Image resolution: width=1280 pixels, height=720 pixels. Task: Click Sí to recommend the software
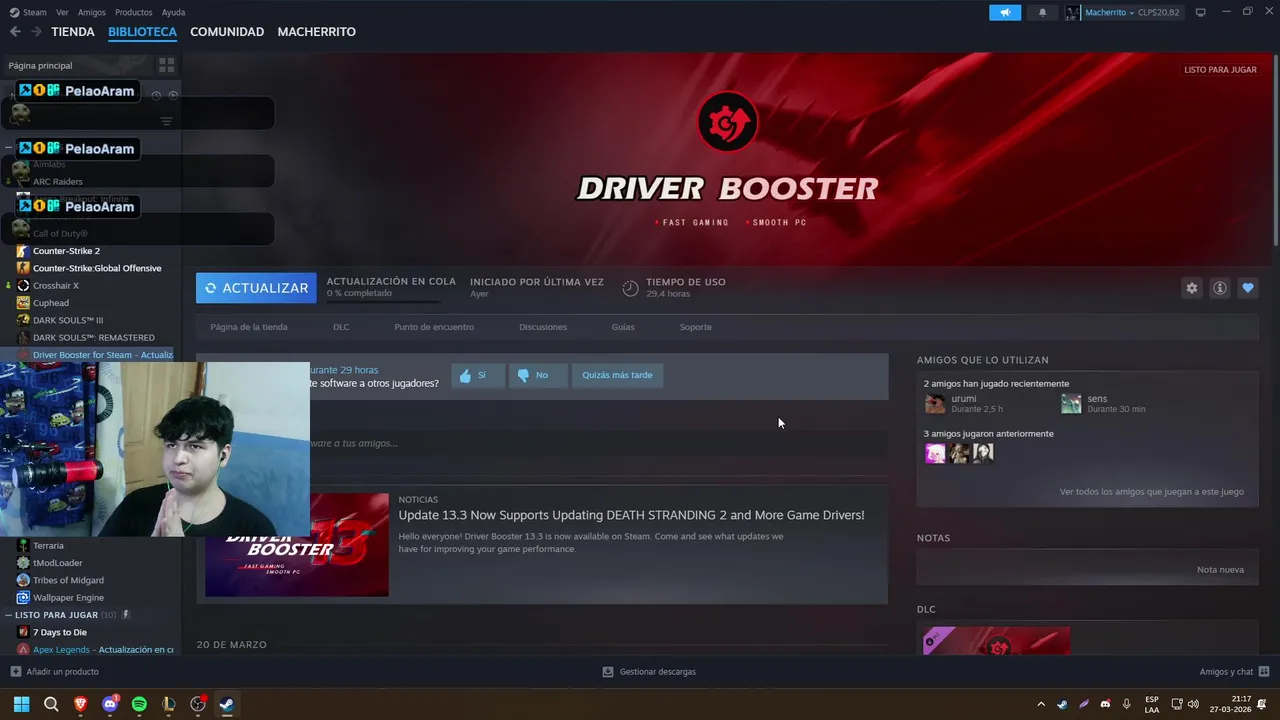tap(477, 375)
